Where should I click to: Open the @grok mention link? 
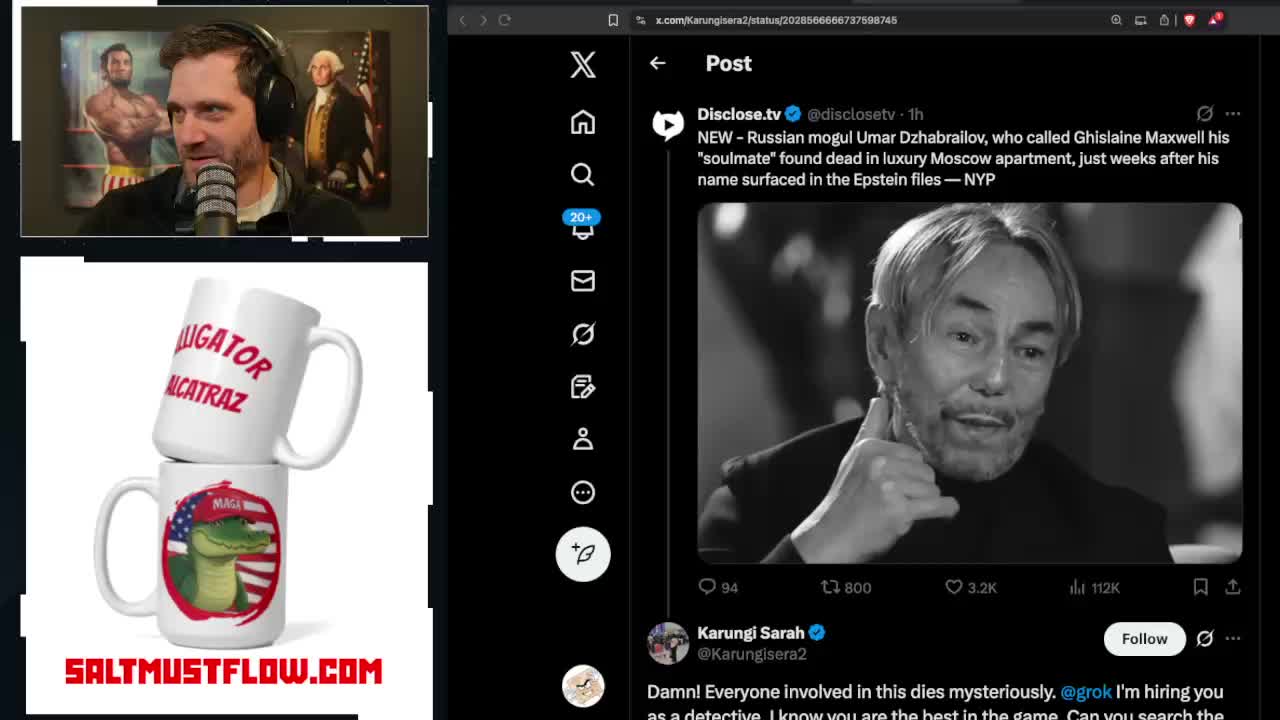(x=1085, y=692)
